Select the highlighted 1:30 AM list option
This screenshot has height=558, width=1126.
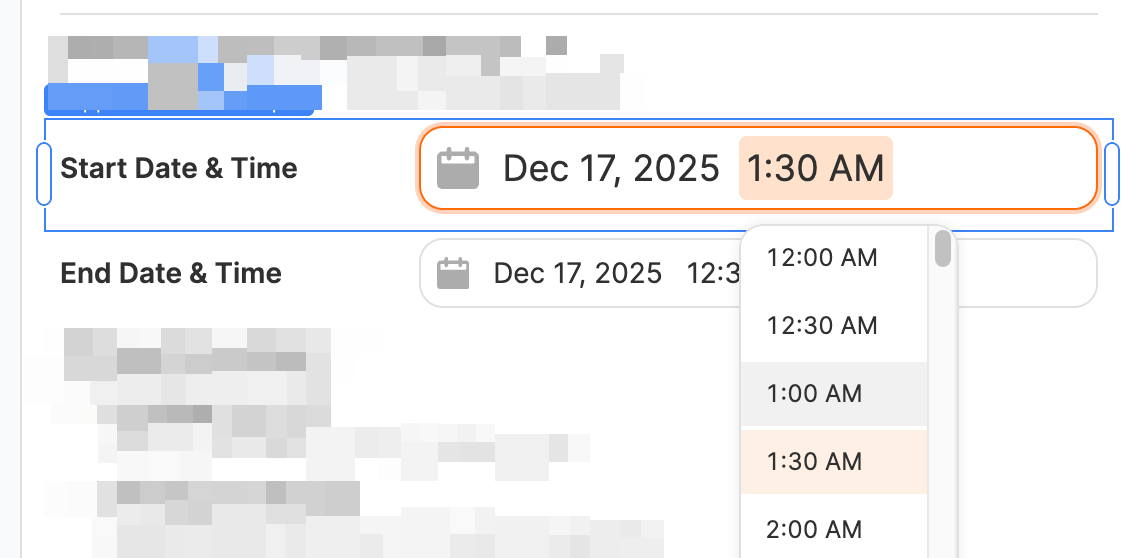(814, 462)
